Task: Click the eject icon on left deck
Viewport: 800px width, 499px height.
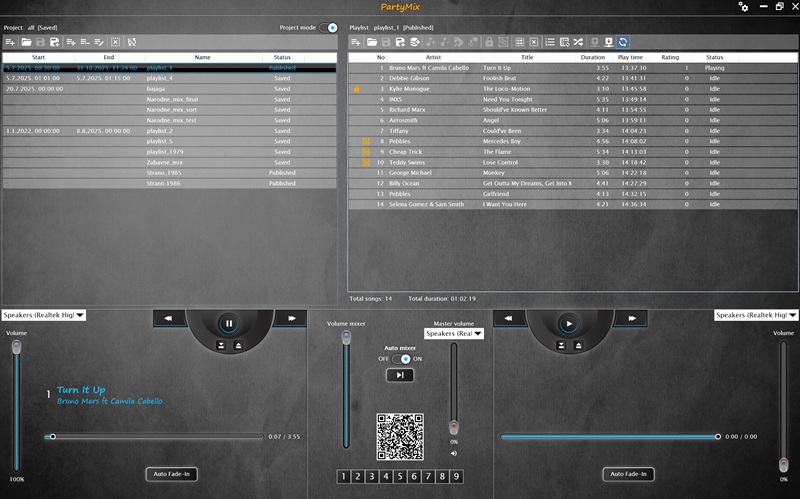Action: point(239,345)
